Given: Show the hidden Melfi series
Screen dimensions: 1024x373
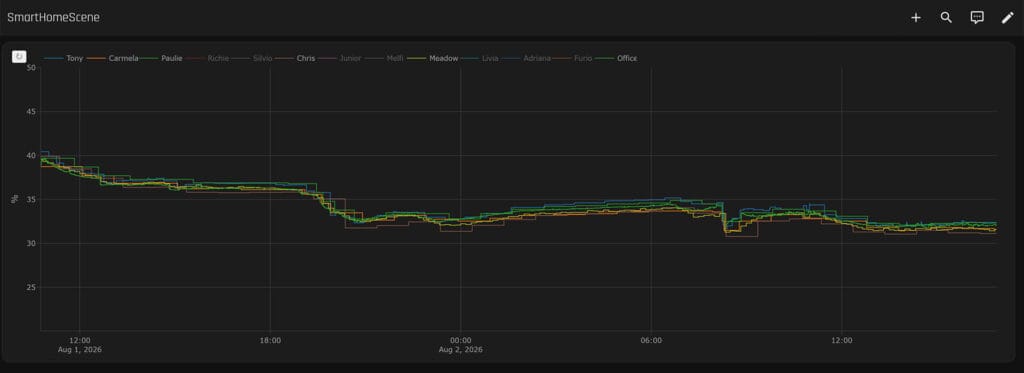Looking at the screenshot, I should 383,58.
